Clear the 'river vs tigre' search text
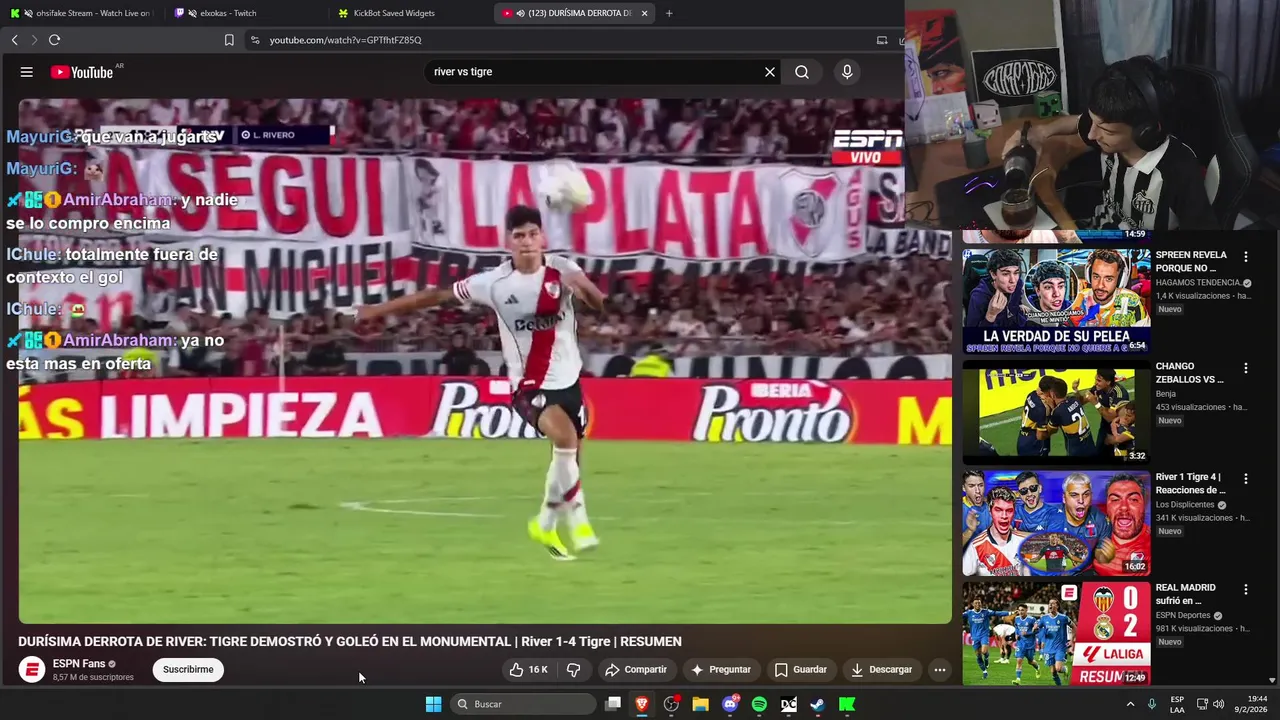 pyautogui.click(x=770, y=72)
